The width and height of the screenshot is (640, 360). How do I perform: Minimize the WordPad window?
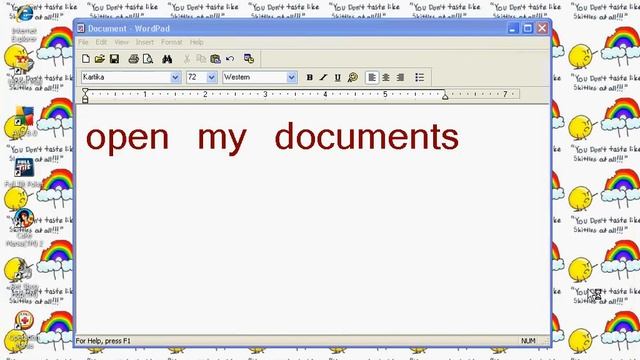click(513, 28)
